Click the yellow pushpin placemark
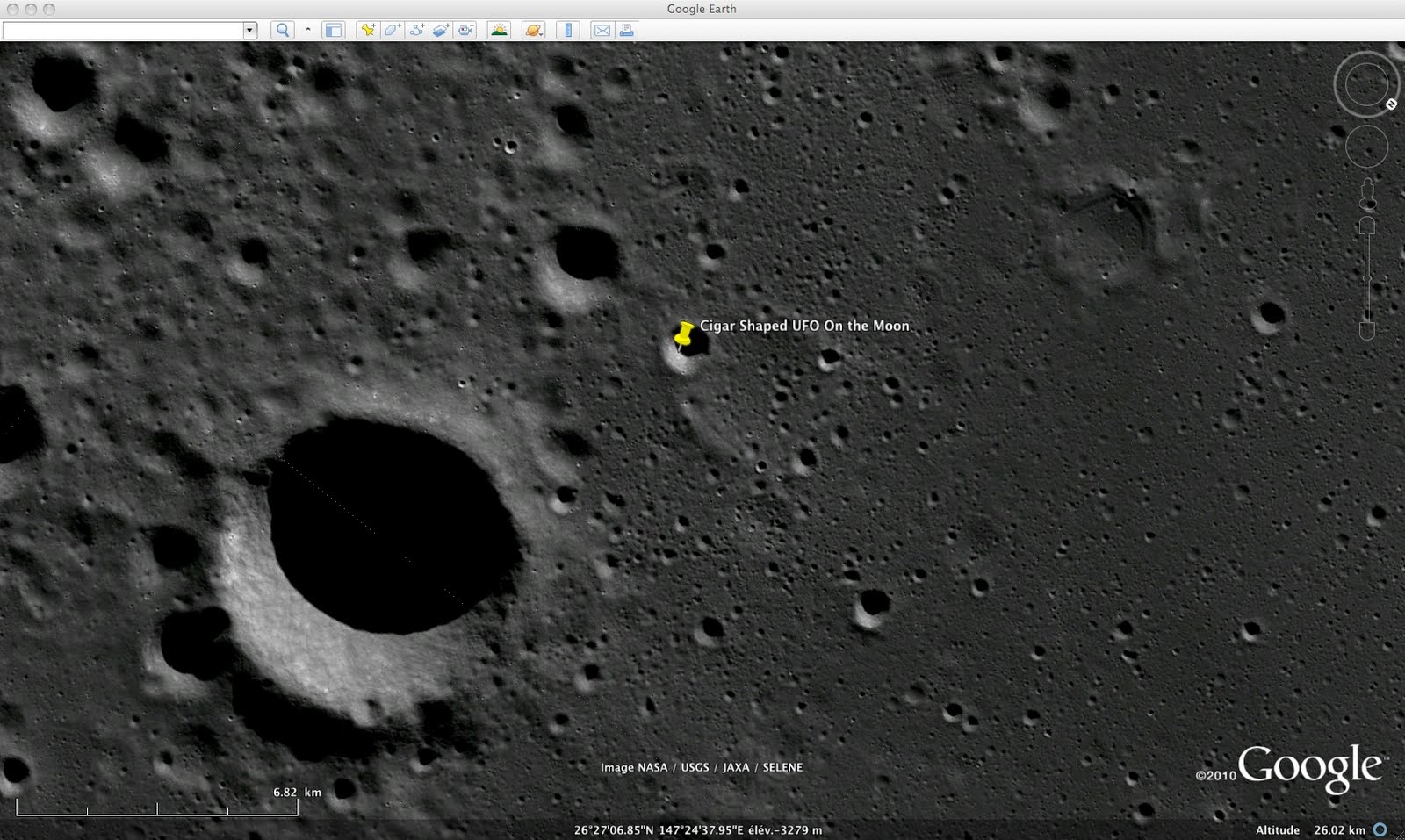Viewport: 1405px width, 840px height. point(684,335)
